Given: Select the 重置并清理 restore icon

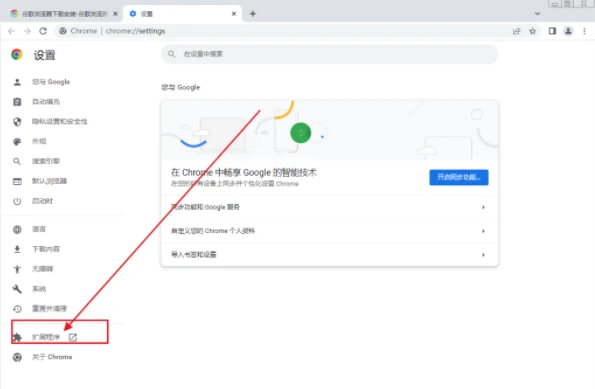Looking at the screenshot, I should pyautogui.click(x=17, y=309).
